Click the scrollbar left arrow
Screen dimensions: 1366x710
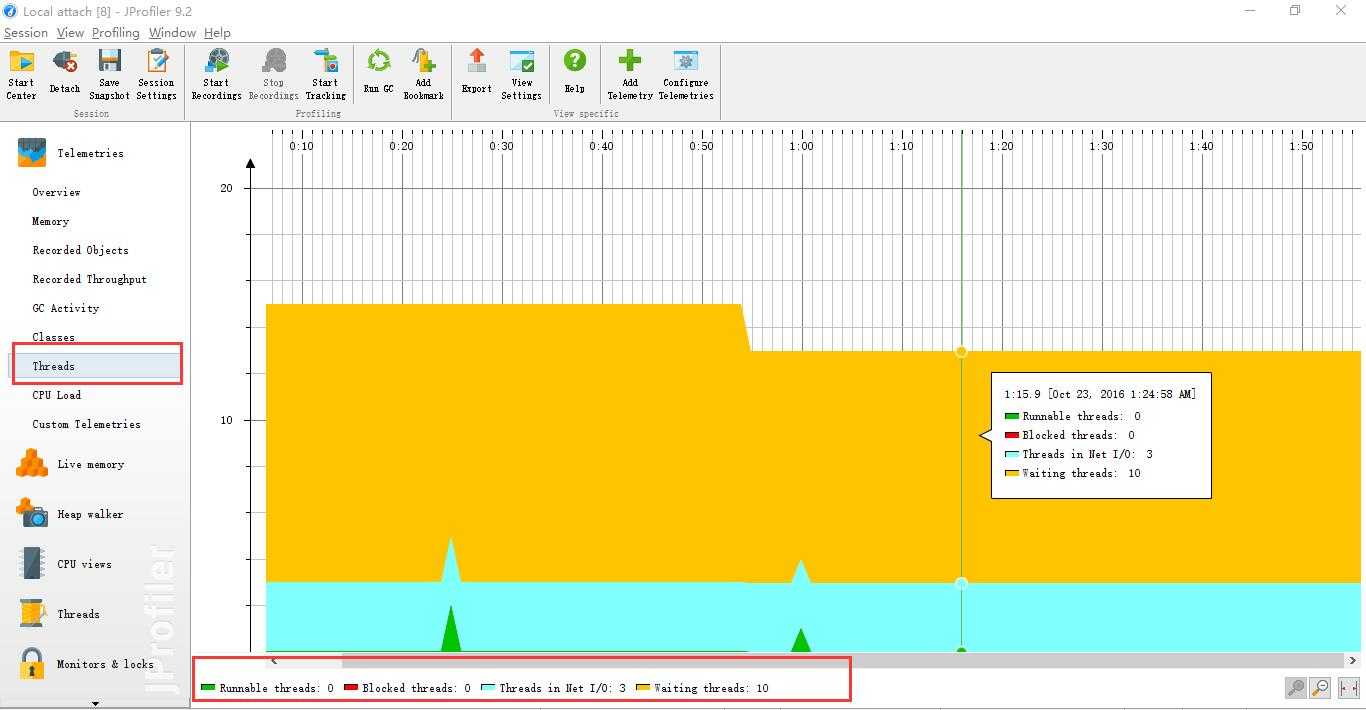[x=275, y=660]
